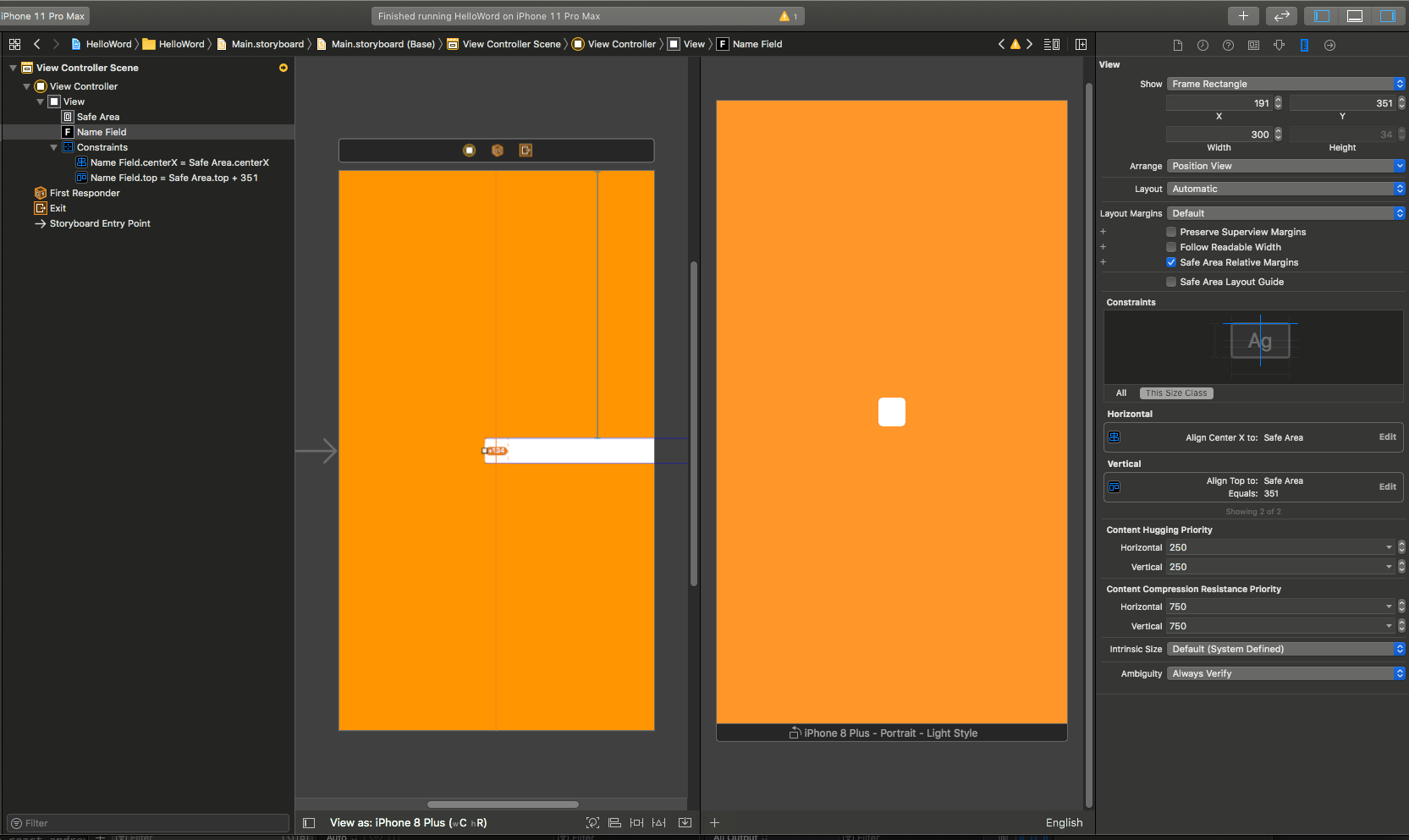Open the Intrinsic Size dropdown
The image size is (1409, 840).
click(x=1286, y=649)
